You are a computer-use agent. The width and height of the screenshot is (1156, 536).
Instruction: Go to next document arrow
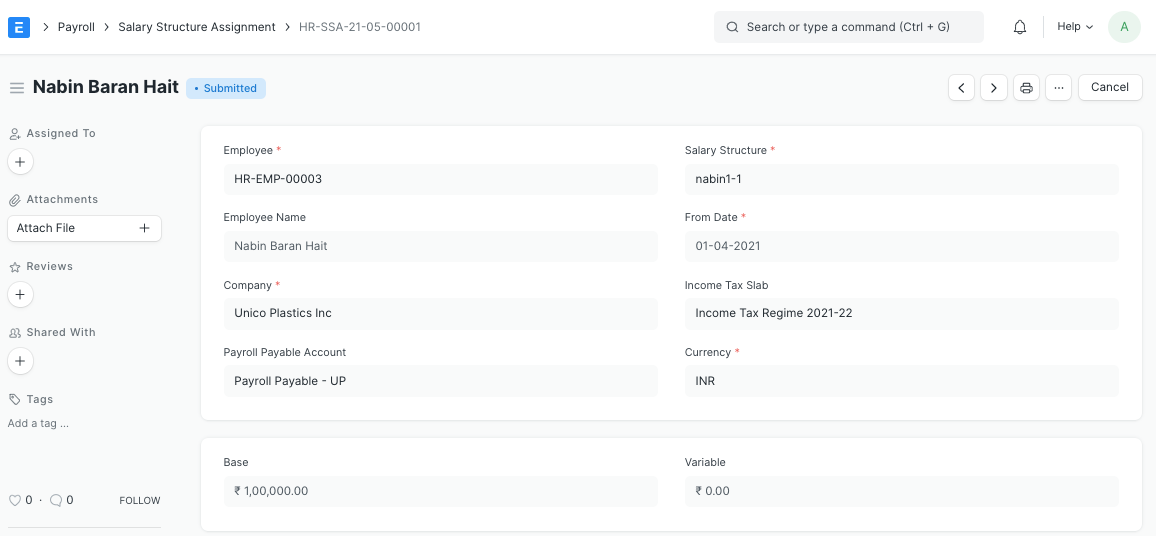[993, 88]
